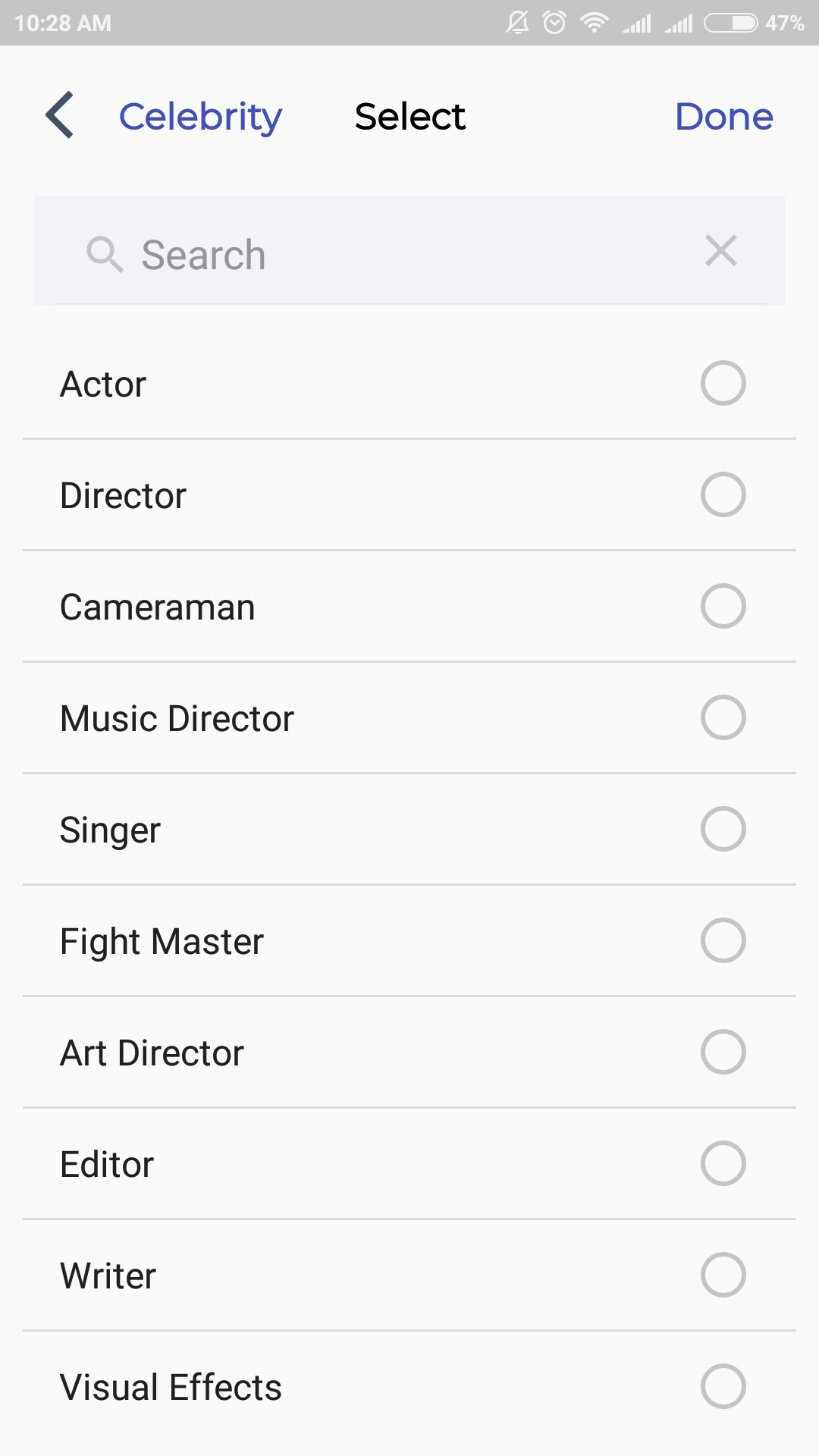The height and width of the screenshot is (1456, 819).
Task: Focus the Search input field
Action: pyautogui.click(x=409, y=251)
